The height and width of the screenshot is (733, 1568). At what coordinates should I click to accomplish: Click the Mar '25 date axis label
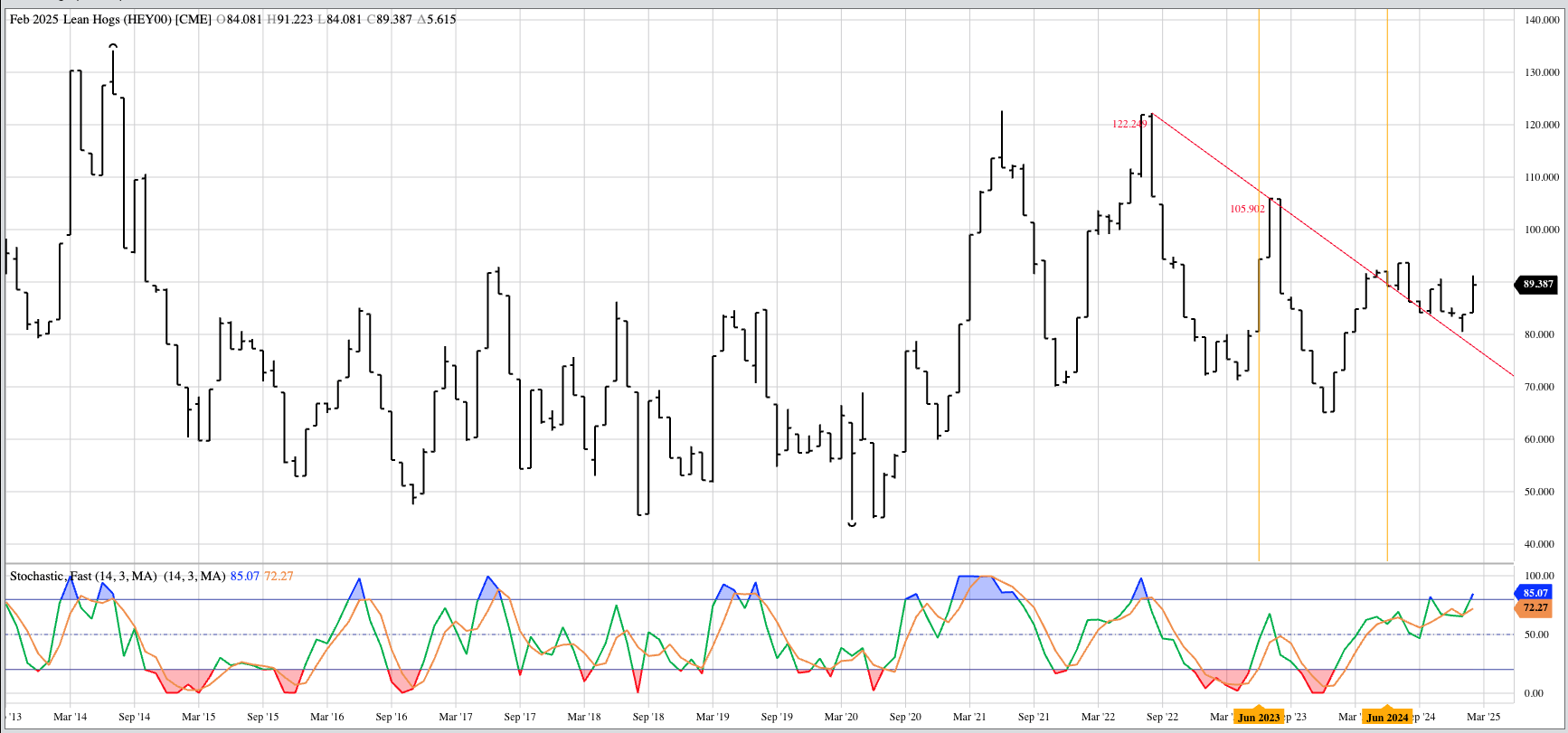(x=1483, y=717)
